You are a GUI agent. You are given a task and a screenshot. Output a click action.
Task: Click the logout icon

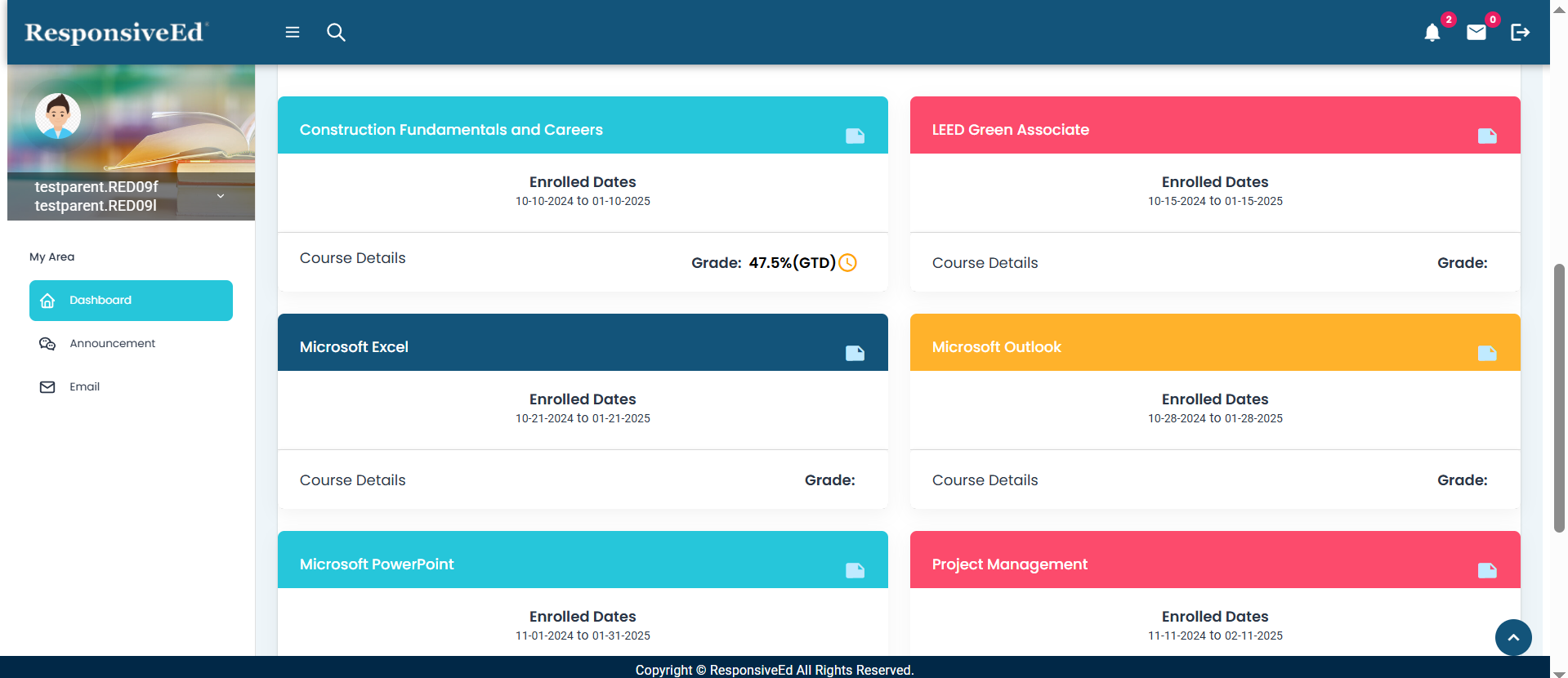click(x=1520, y=33)
